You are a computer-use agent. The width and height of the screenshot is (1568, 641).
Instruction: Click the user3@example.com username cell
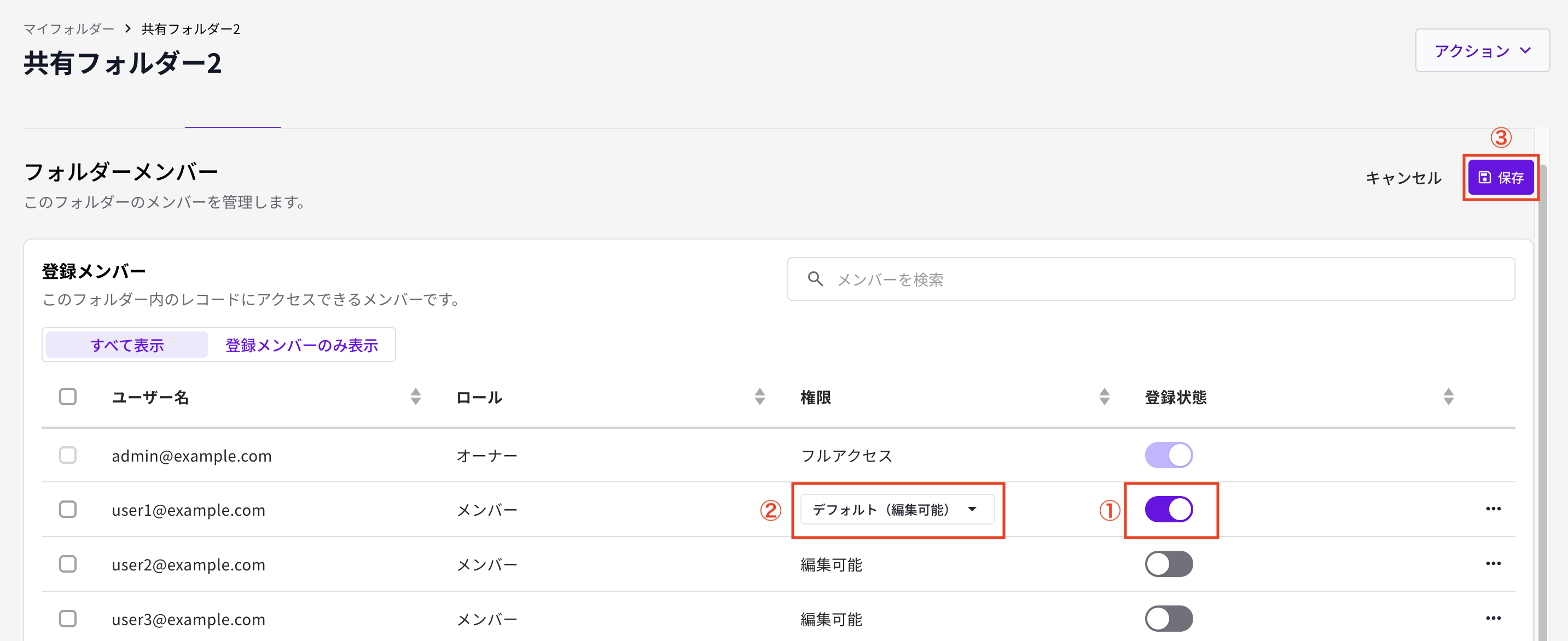[188, 619]
